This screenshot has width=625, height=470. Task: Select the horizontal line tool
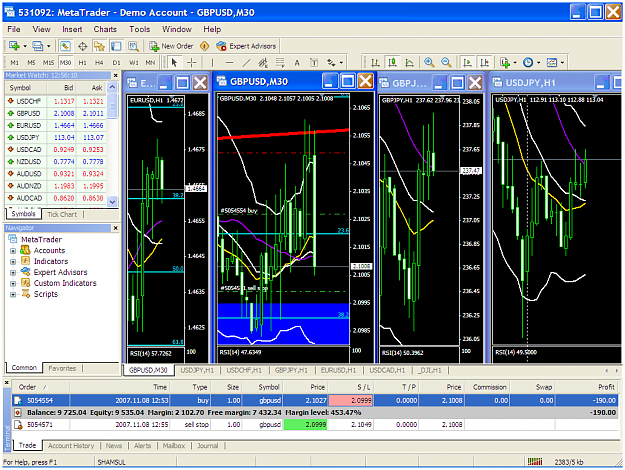229,62
